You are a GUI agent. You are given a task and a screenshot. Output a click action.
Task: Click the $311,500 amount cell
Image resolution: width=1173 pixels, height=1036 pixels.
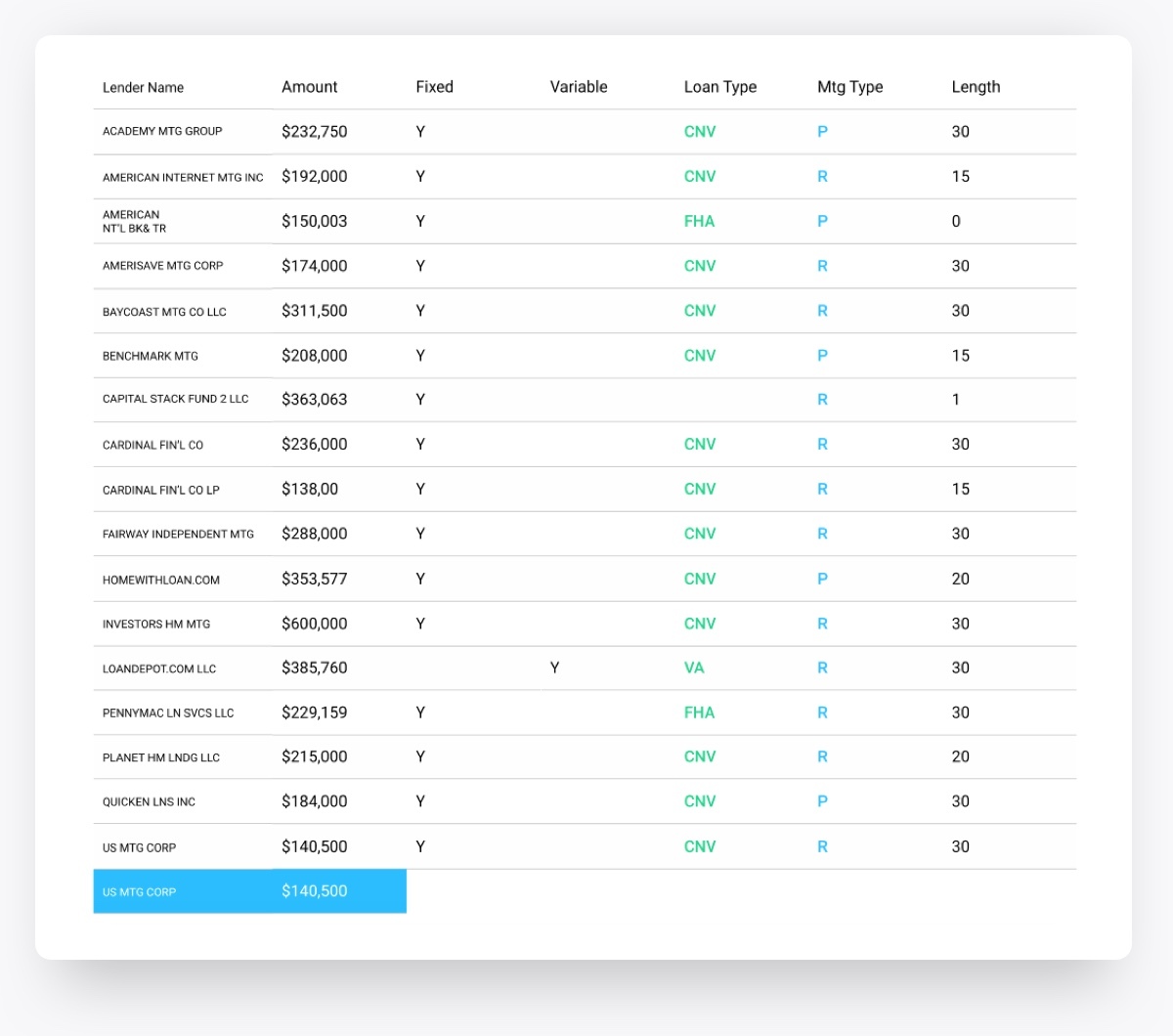click(314, 311)
